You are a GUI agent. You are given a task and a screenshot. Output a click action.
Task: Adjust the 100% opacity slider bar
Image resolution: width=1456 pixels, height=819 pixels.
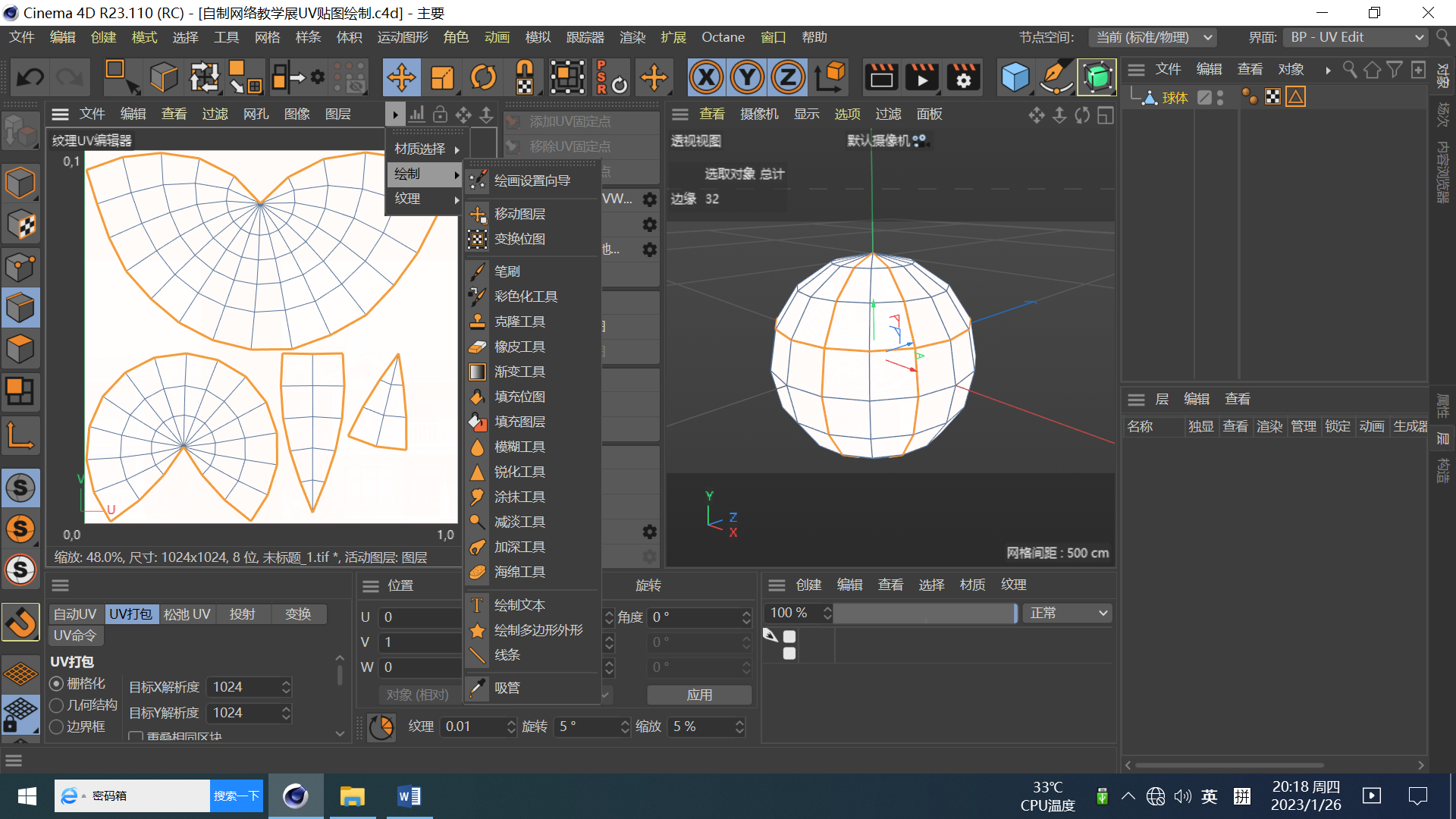tap(924, 613)
